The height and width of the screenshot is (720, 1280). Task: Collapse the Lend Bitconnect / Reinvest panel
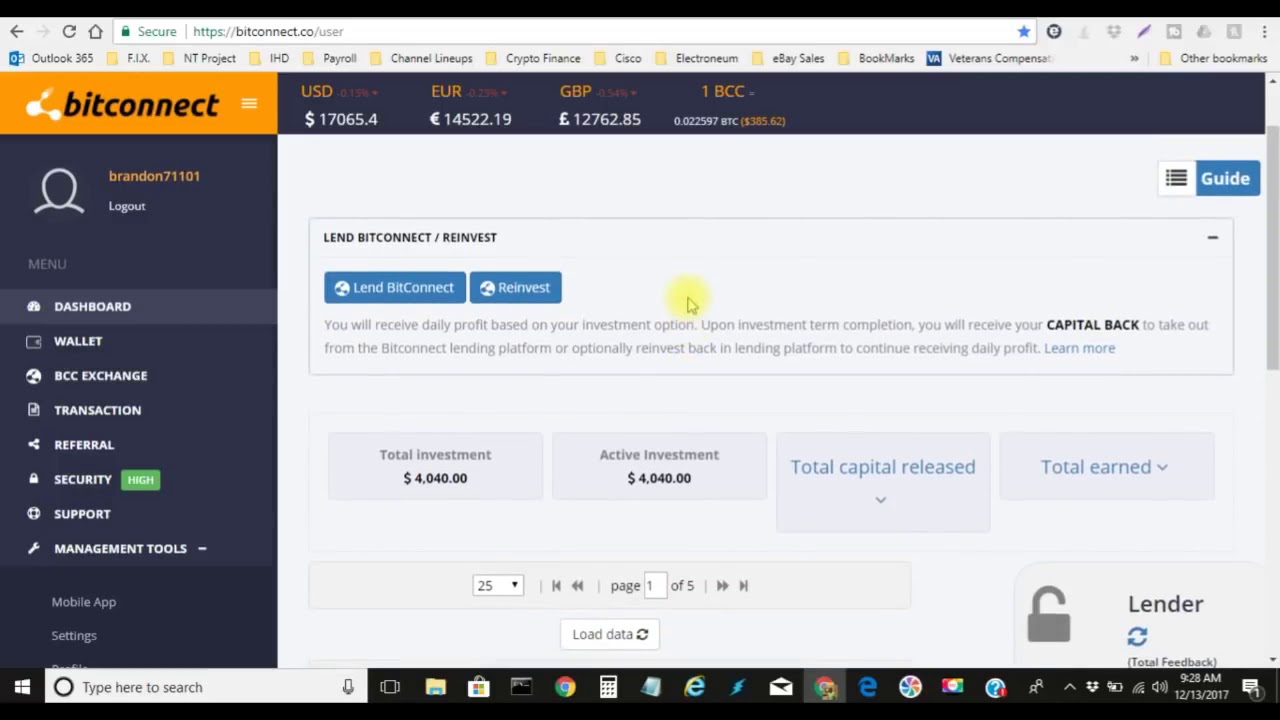pyautogui.click(x=1212, y=237)
